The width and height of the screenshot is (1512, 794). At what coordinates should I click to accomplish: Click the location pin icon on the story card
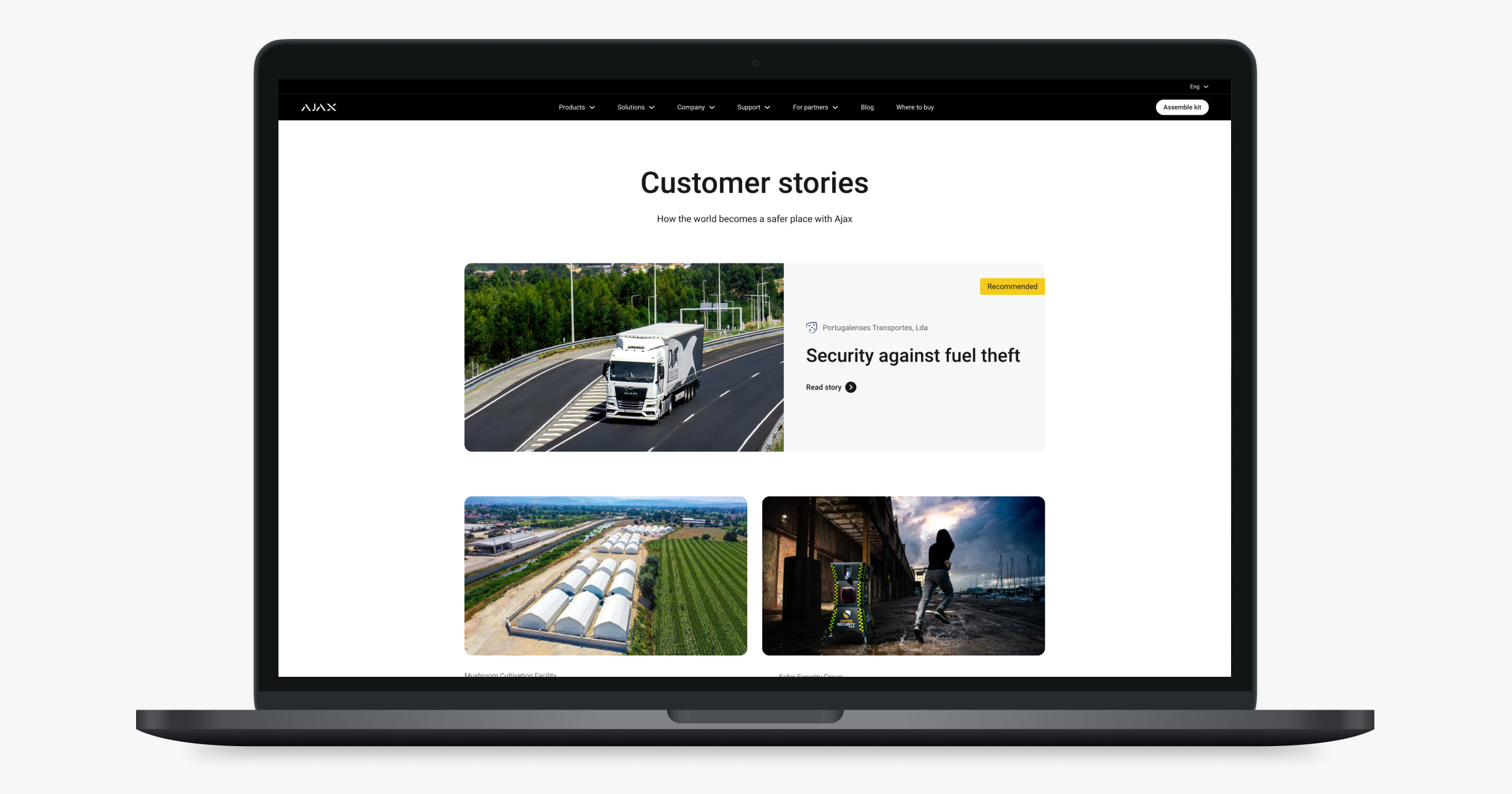(x=811, y=327)
